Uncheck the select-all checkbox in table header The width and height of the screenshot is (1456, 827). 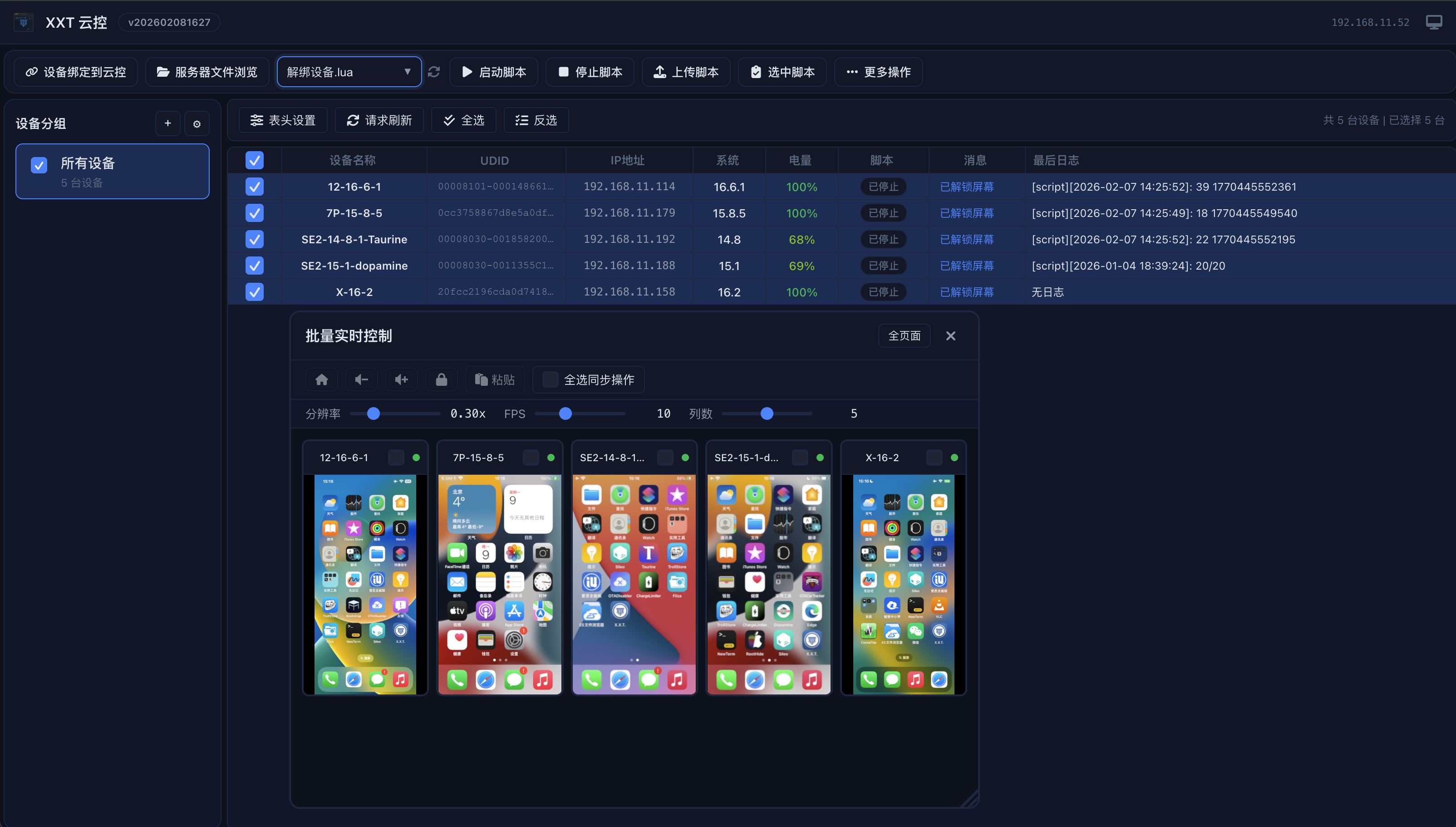[x=255, y=160]
